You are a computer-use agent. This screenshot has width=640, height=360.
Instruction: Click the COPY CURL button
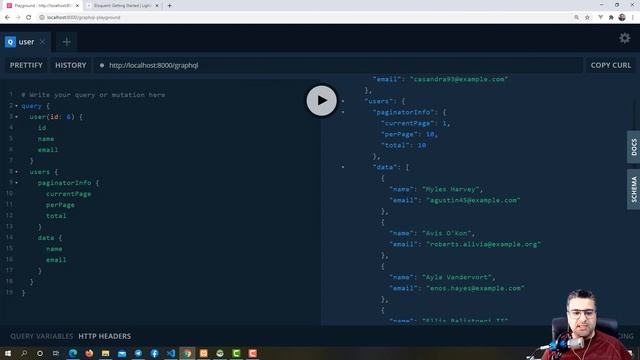(x=611, y=65)
